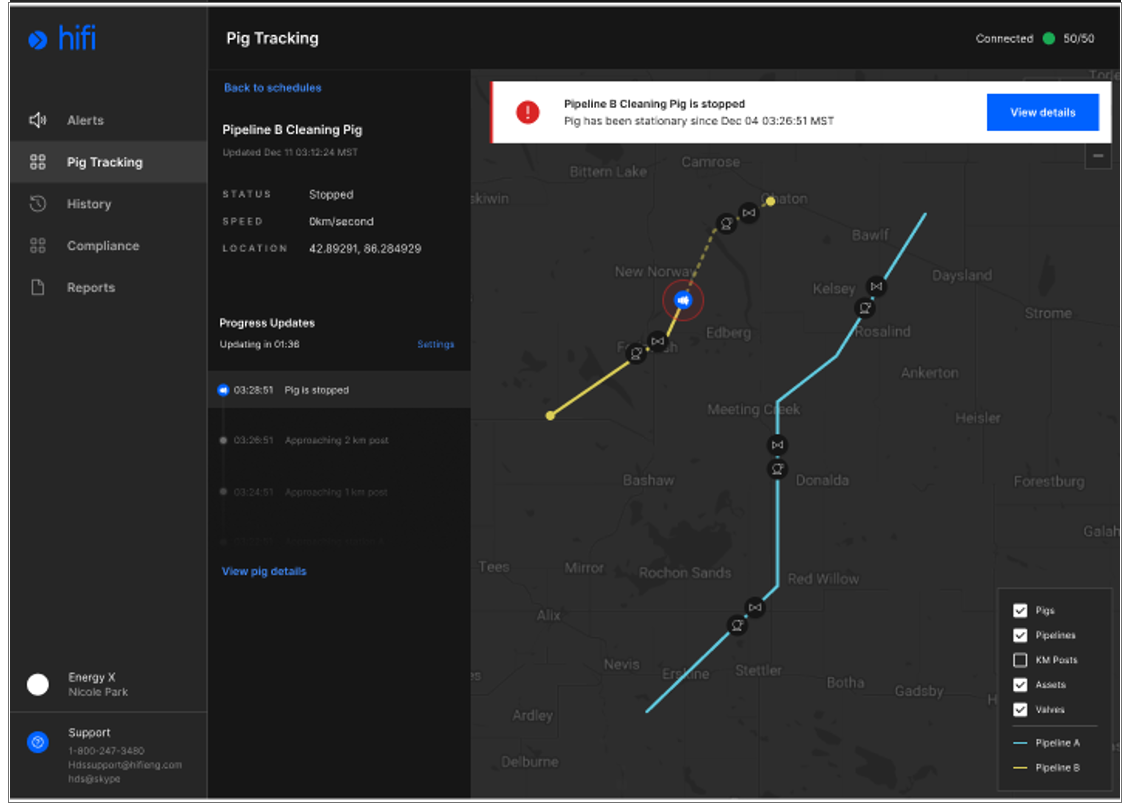Click the View details button in alert banner
The width and height of the screenshot is (1123, 808).
coord(1042,112)
